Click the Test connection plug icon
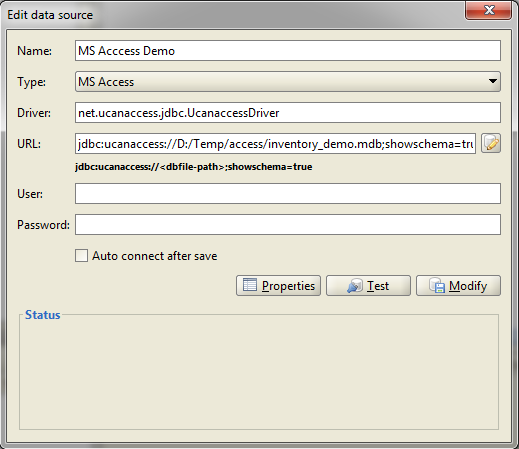Image resolution: width=519 pixels, height=449 pixels. pos(354,286)
